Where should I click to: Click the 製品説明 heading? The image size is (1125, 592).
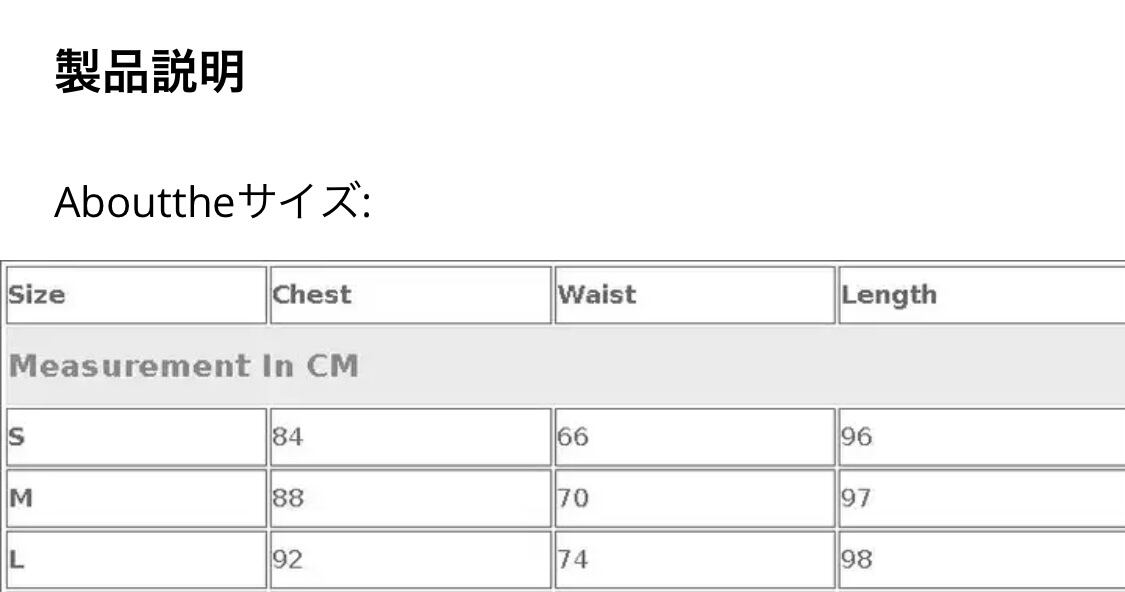tap(150, 72)
